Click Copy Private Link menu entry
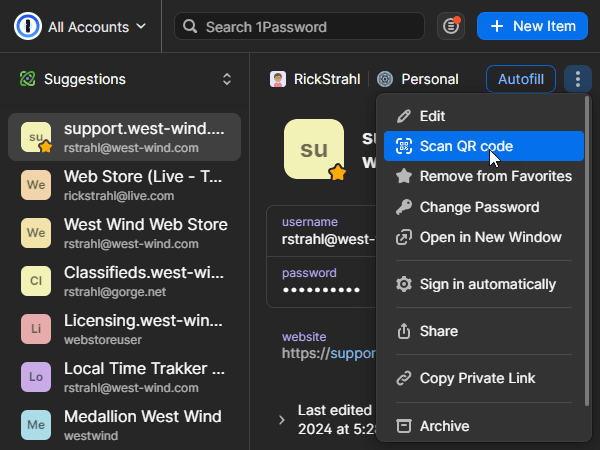600x450 pixels. [477, 378]
